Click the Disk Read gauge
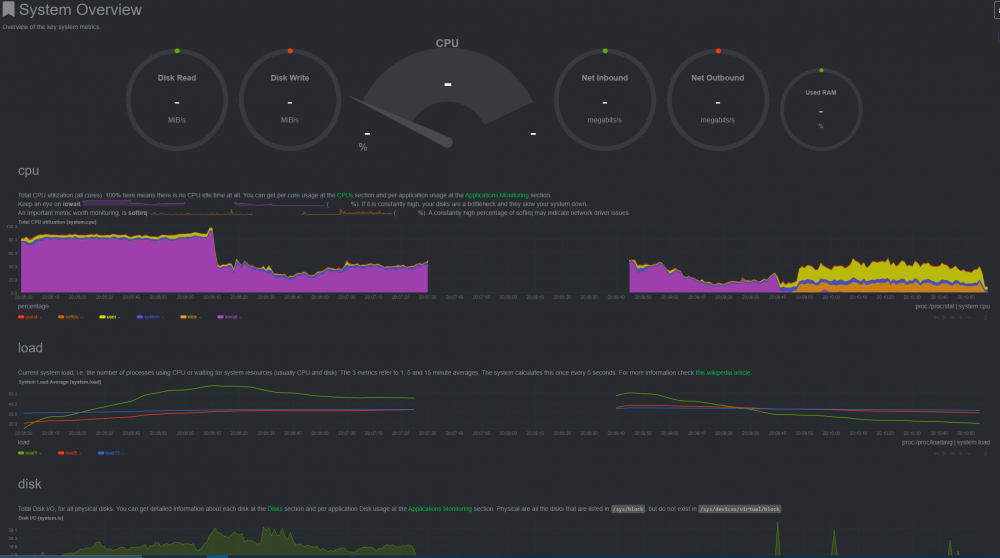Image resolution: width=1000 pixels, height=558 pixels. point(177,99)
